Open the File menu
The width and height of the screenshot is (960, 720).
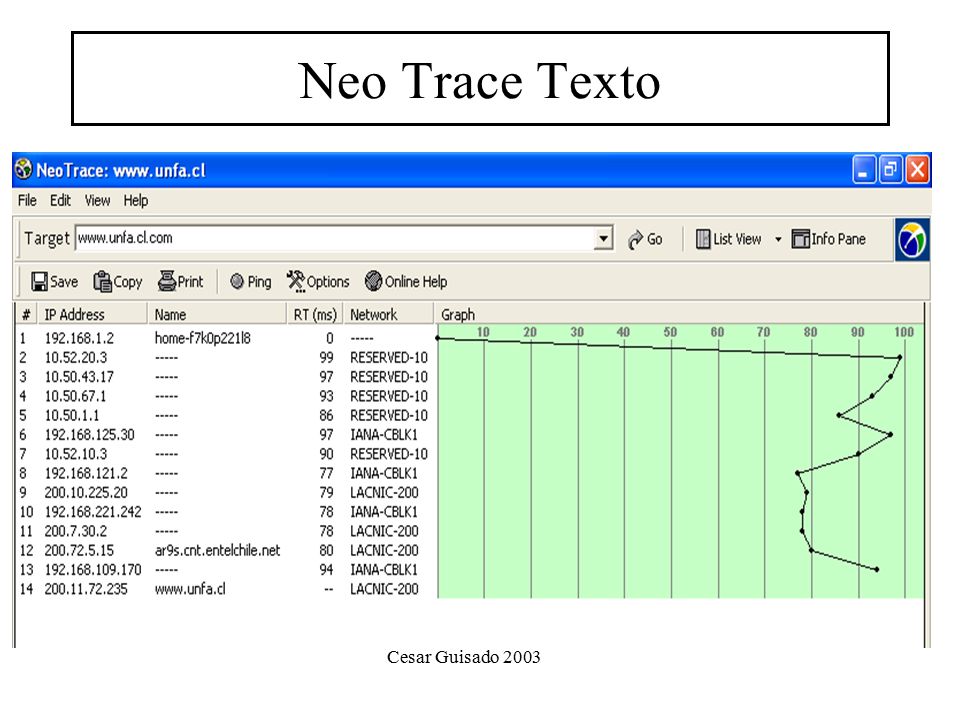coord(27,201)
